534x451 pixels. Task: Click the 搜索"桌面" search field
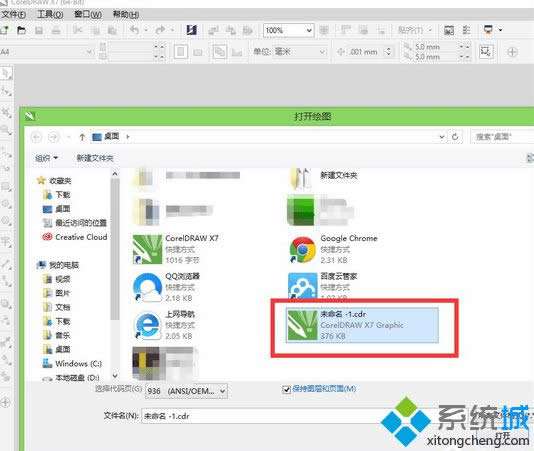coord(502,137)
